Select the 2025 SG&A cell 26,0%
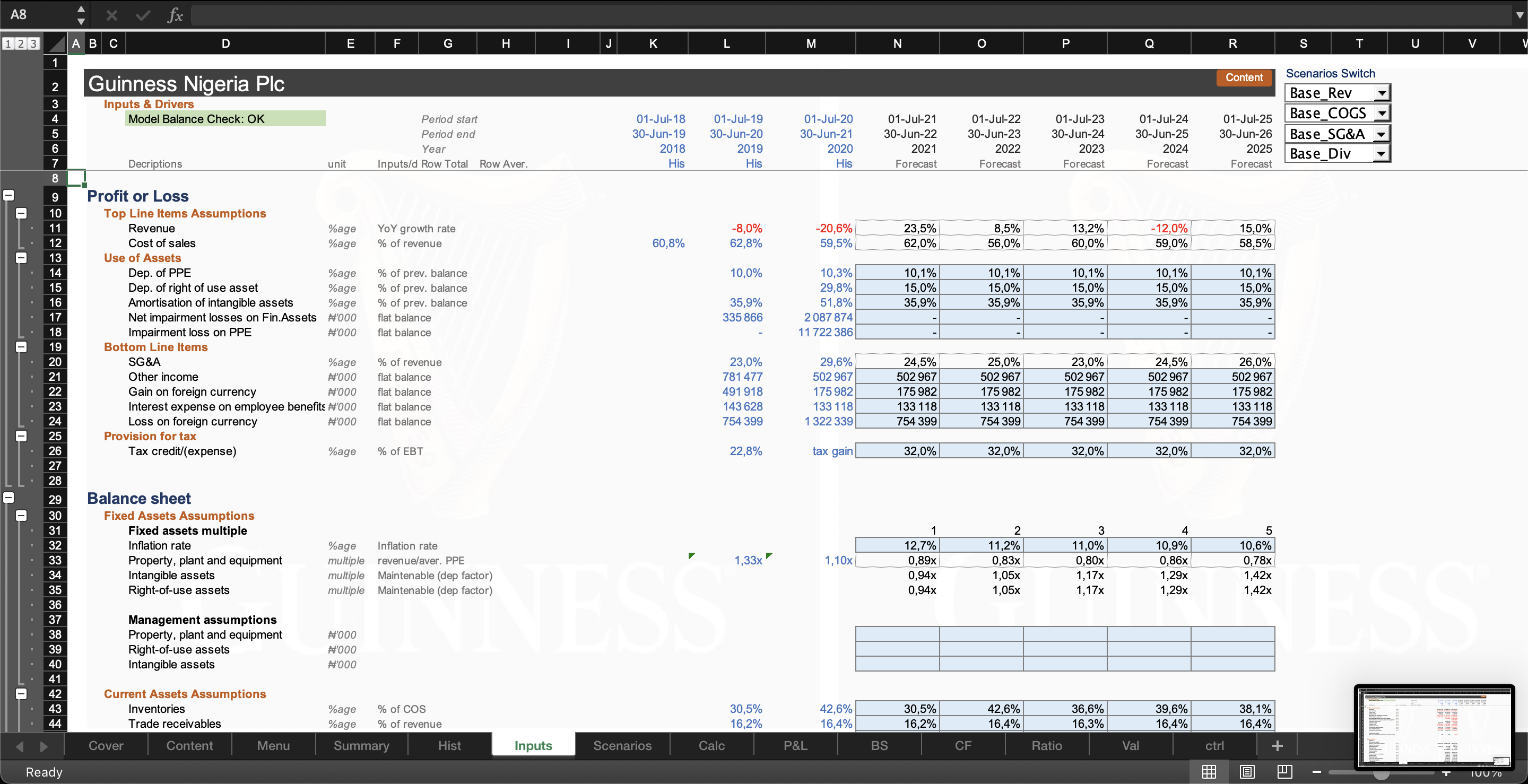 (1232, 362)
